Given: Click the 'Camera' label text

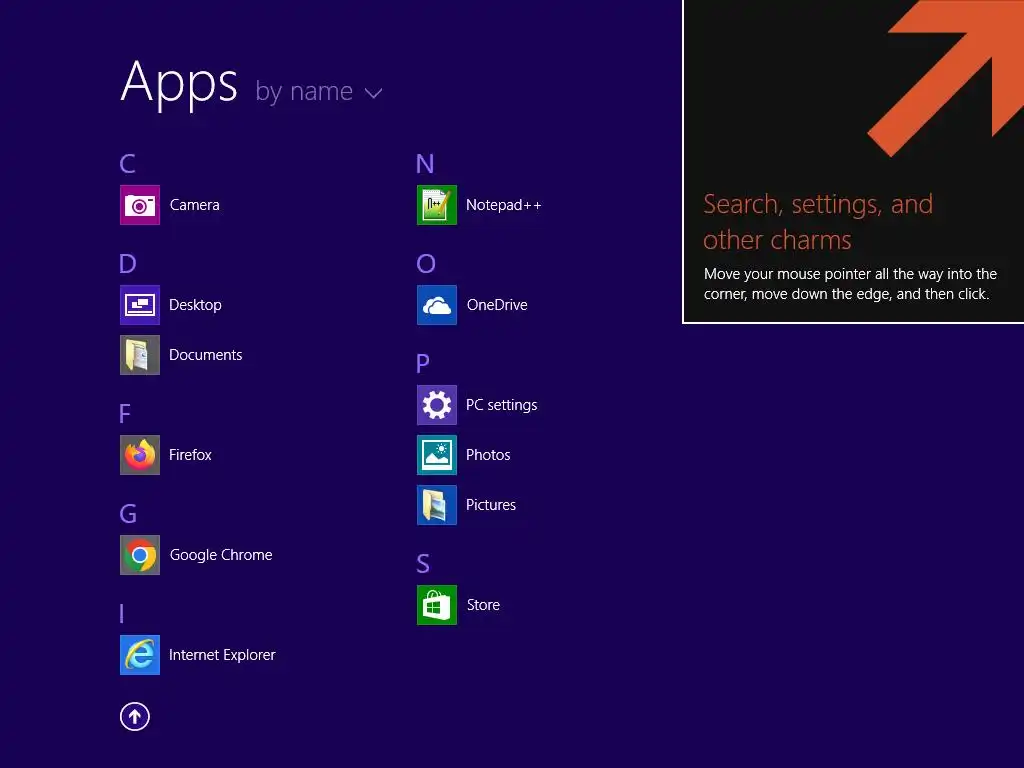Looking at the screenshot, I should coord(195,205).
